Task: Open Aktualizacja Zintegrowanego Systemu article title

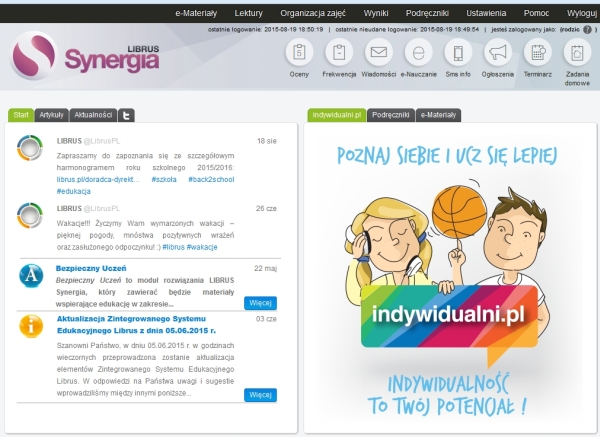Action: coord(136,324)
